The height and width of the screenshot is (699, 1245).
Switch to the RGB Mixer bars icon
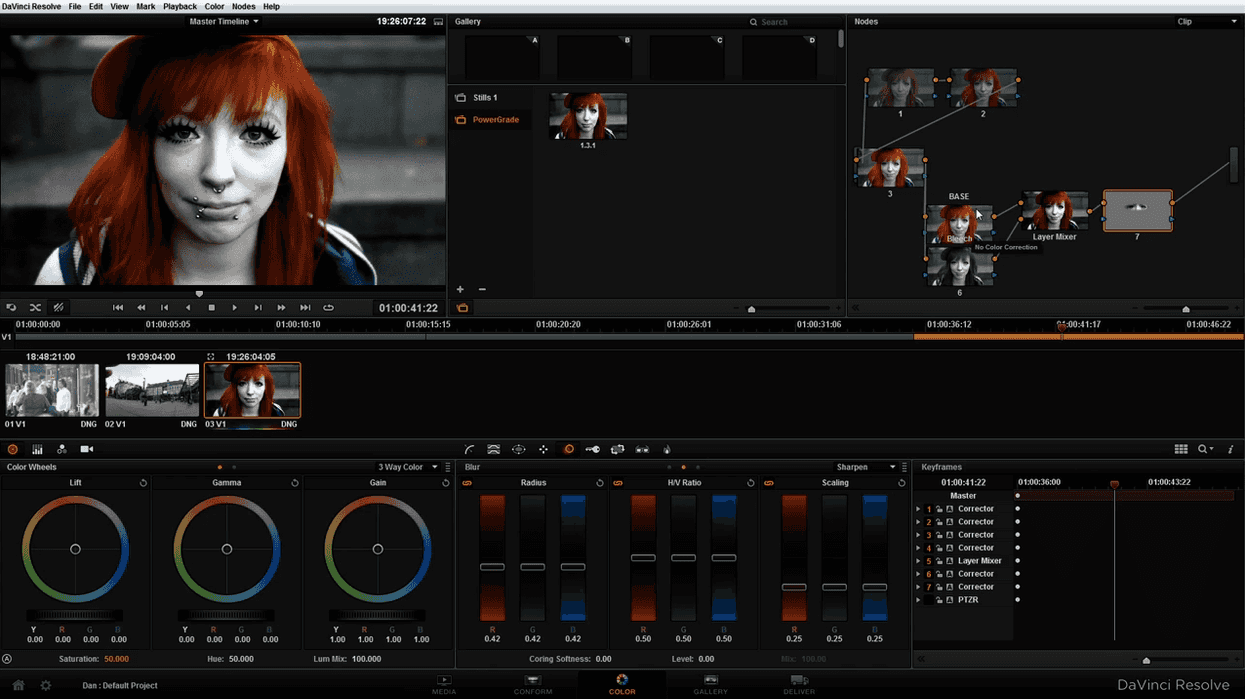37,450
